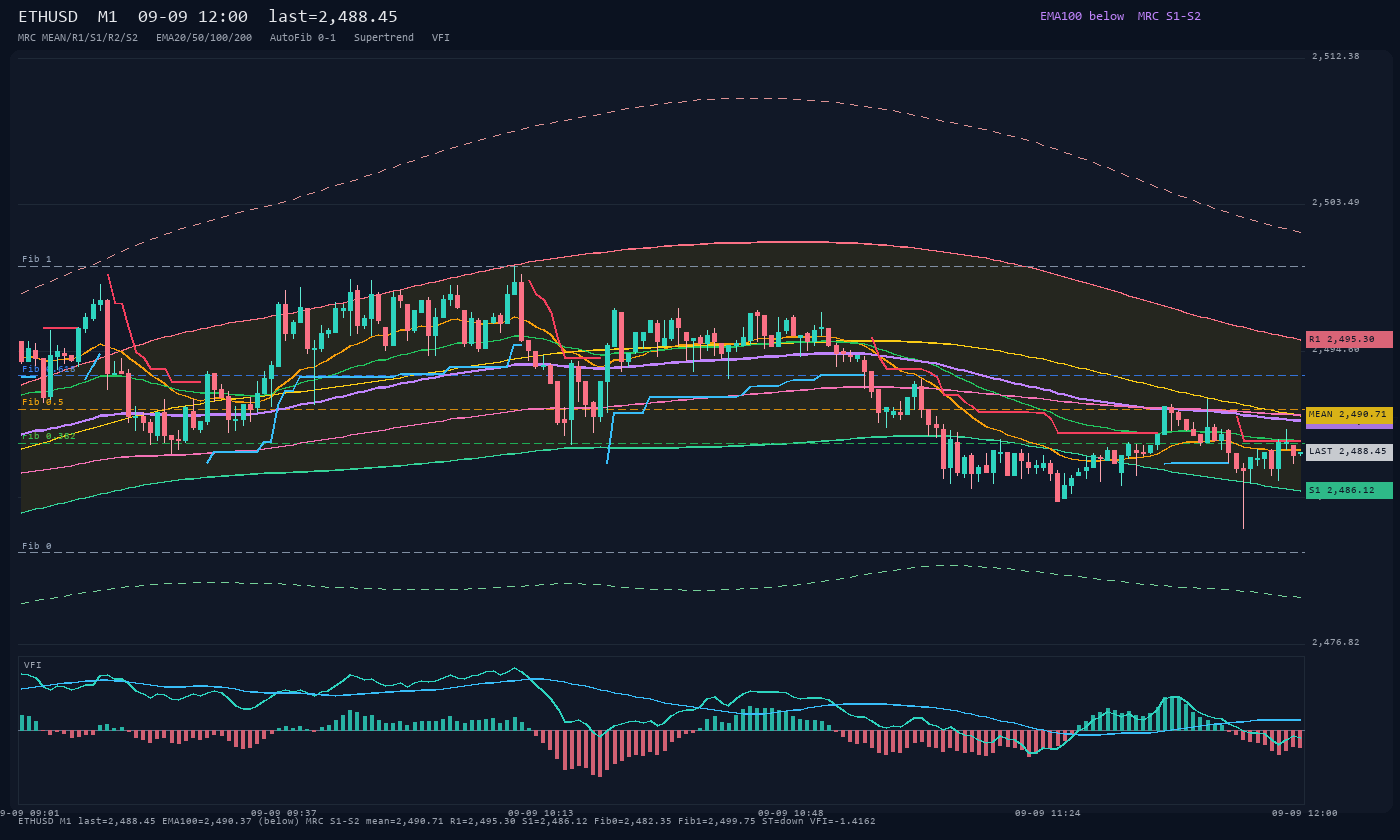Click the LAST 2,488.45 price tag
Image resolution: width=1400 pixels, height=840 pixels.
(x=1349, y=452)
